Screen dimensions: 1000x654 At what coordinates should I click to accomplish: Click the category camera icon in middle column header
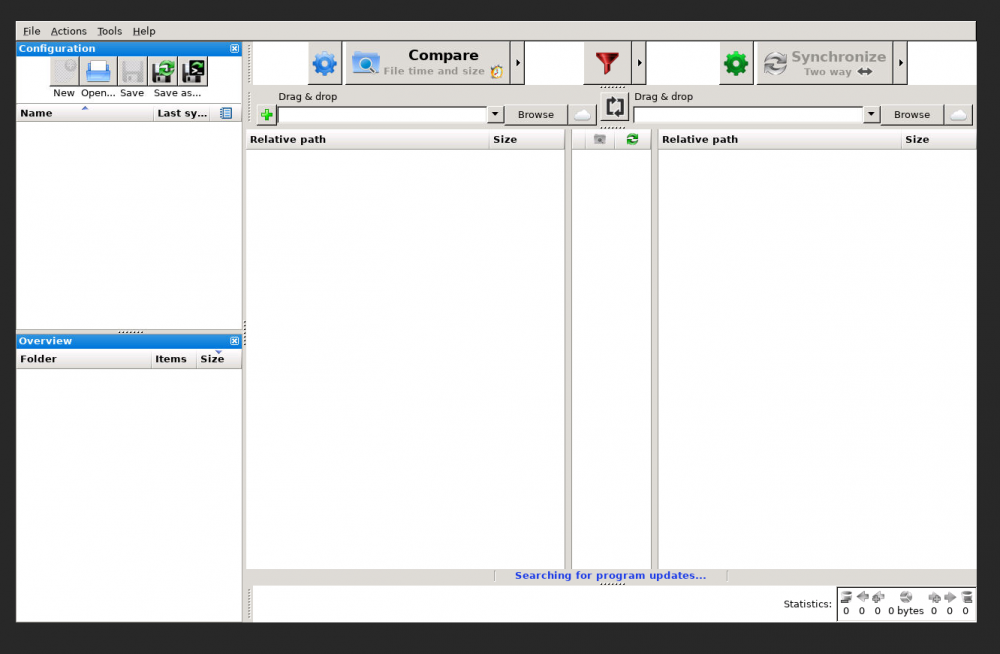click(599, 140)
